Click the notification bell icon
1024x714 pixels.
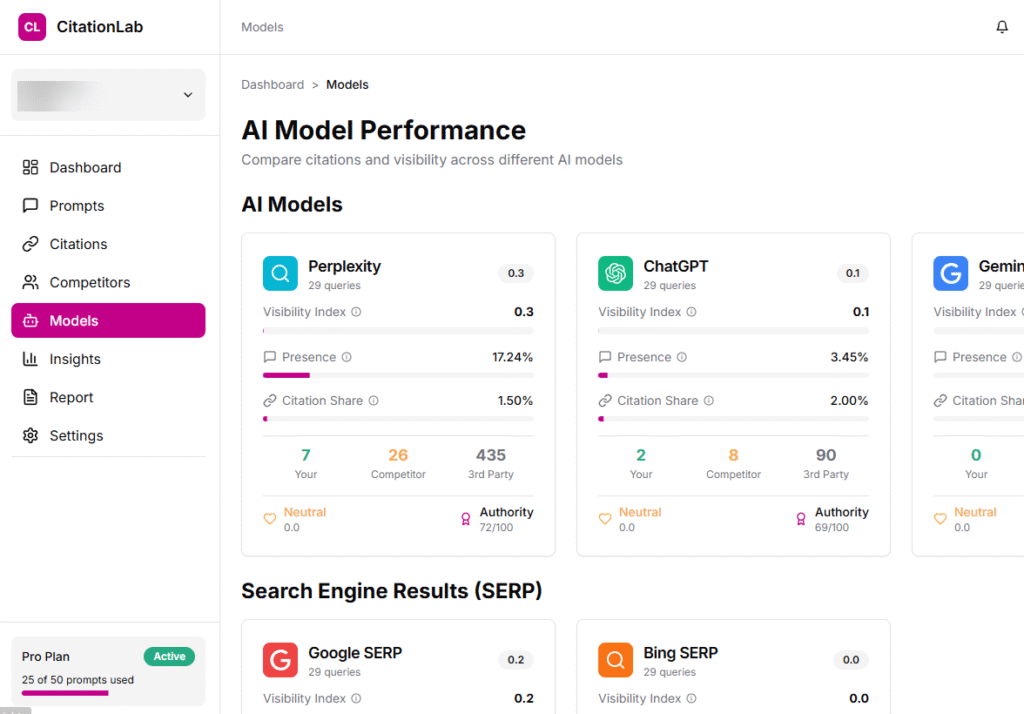point(1002,27)
